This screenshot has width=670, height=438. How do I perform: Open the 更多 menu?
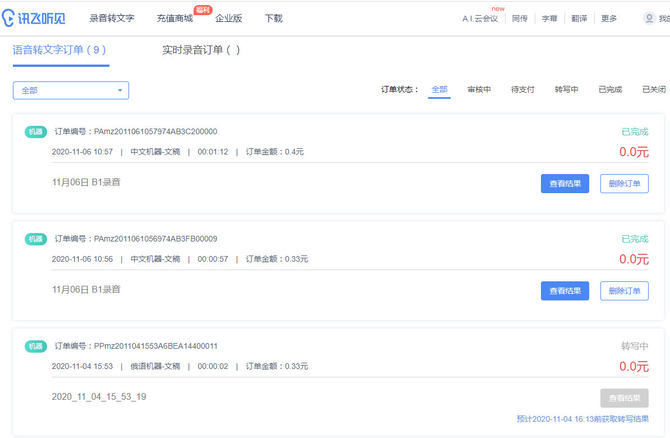pos(609,18)
